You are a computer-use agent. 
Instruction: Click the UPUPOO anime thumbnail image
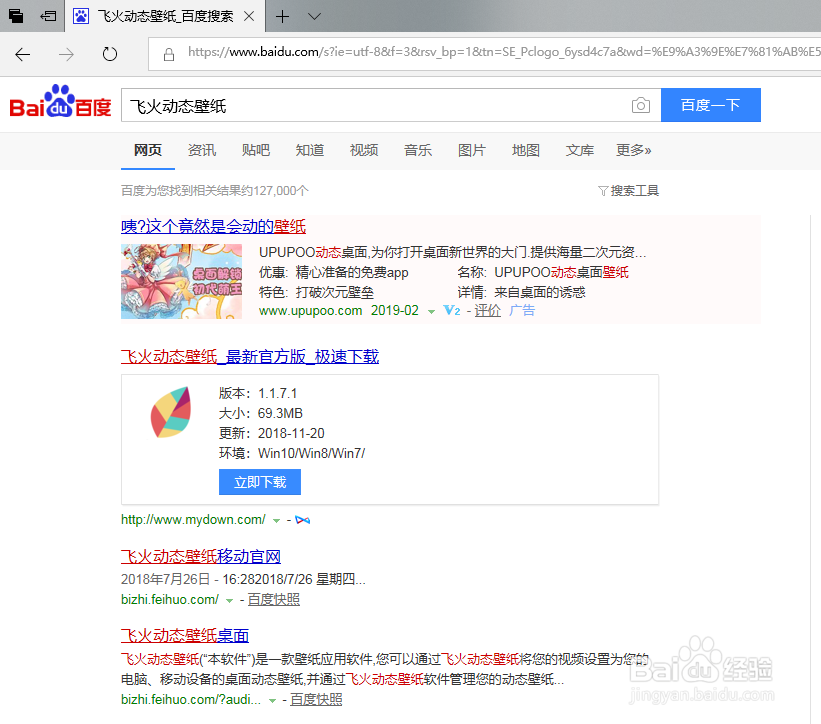click(181, 282)
